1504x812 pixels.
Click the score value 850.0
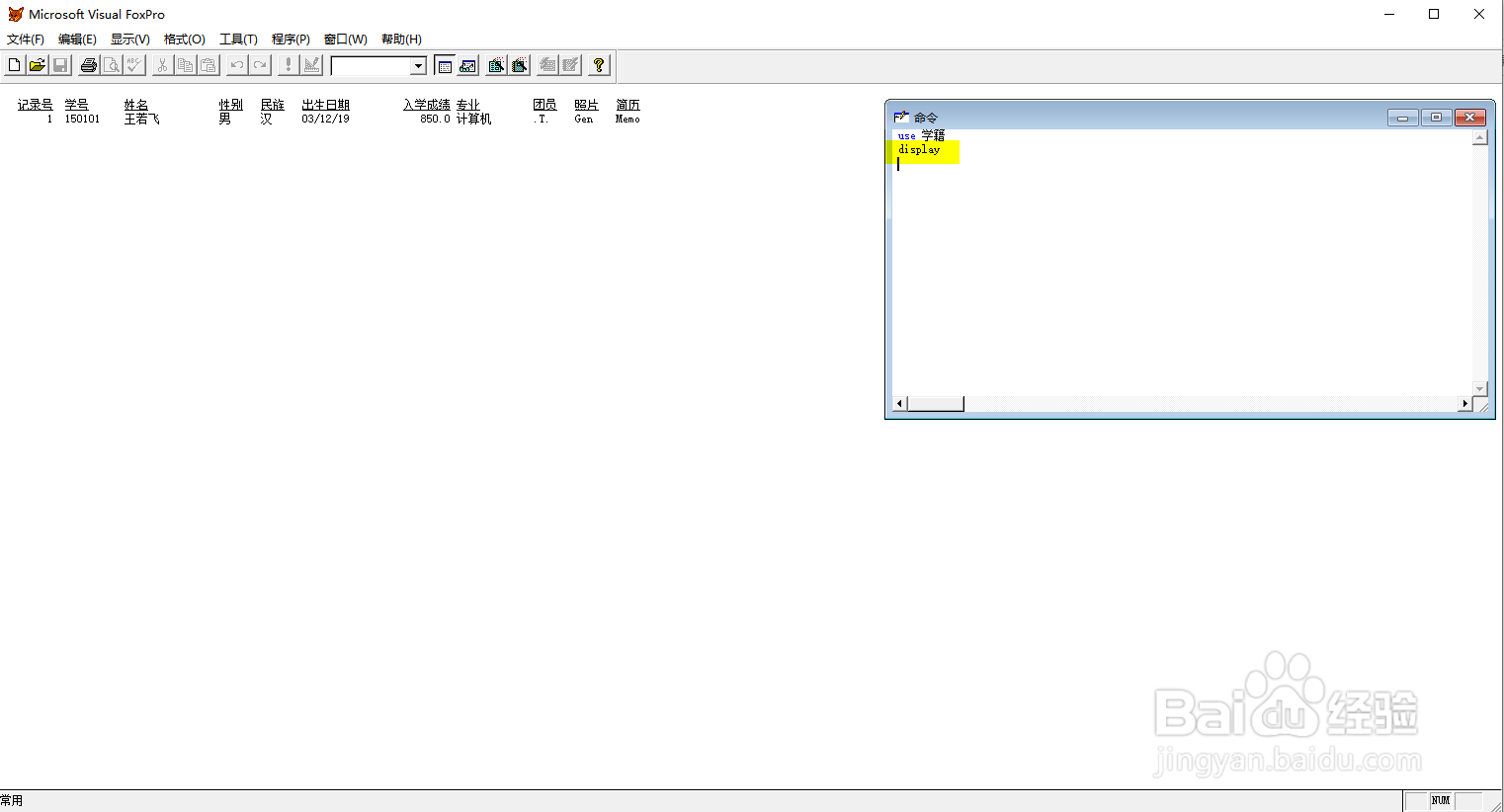point(435,119)
